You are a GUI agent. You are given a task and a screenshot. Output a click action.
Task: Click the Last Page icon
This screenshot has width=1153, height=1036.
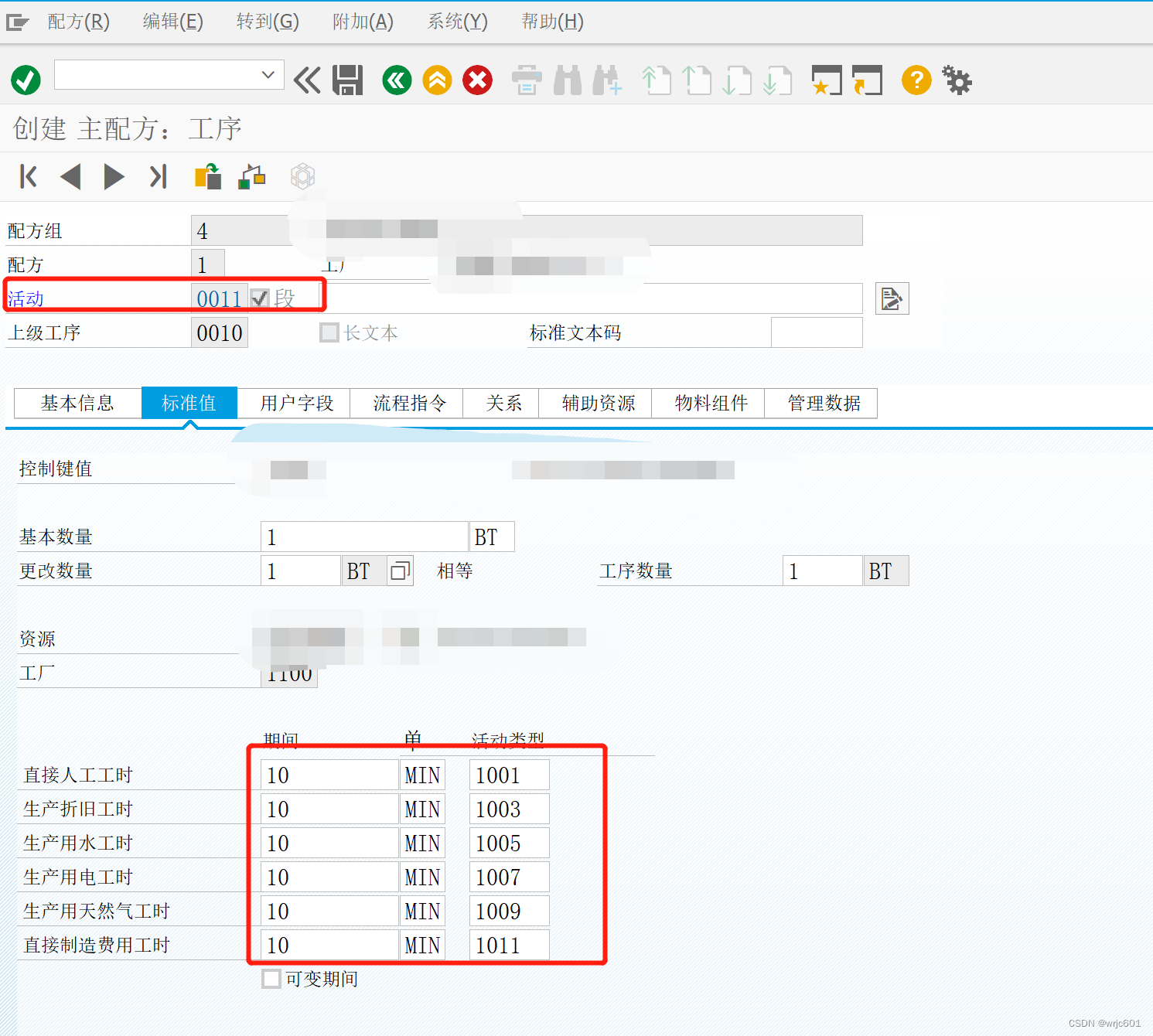(777, 80)
